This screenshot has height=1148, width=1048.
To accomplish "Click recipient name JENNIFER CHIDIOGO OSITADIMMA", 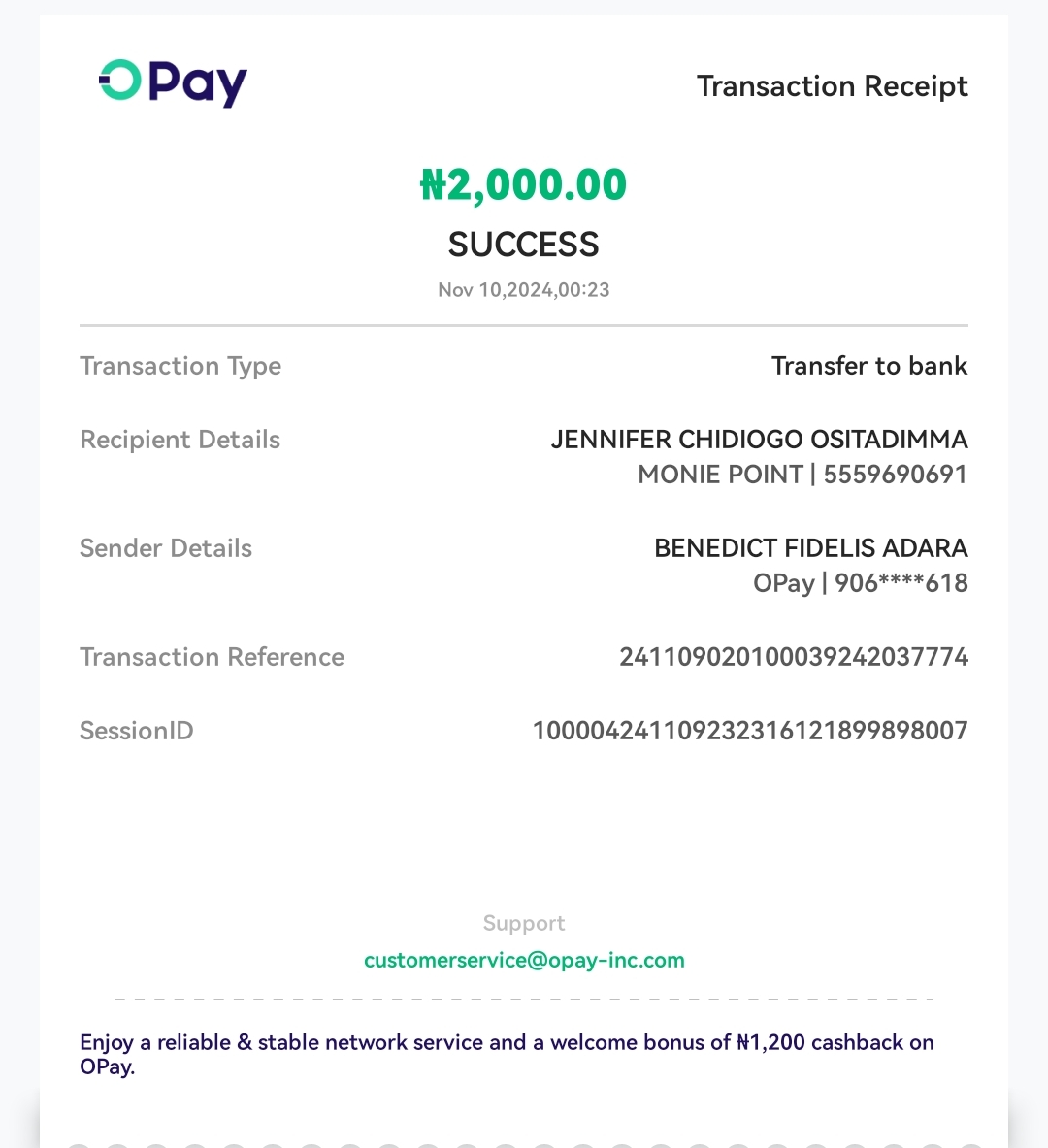I will coord(759,440).
